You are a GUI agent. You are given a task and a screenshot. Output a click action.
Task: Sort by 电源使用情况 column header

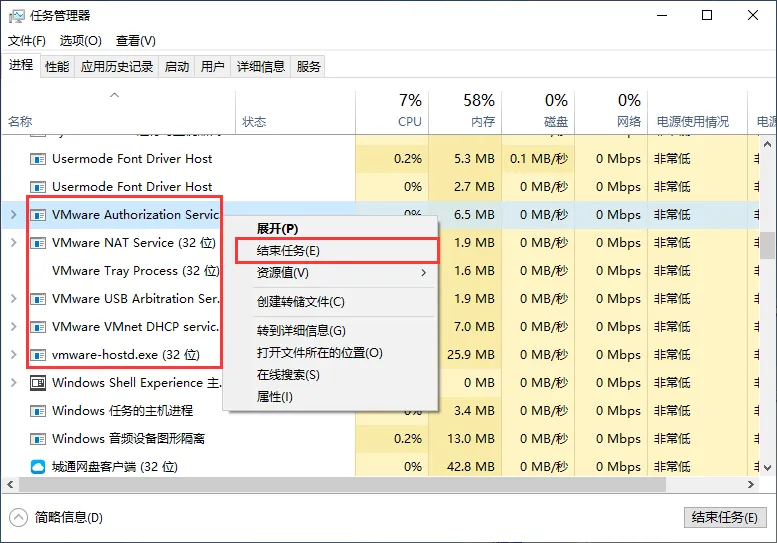pyautogui.click(x=697, y=113)
